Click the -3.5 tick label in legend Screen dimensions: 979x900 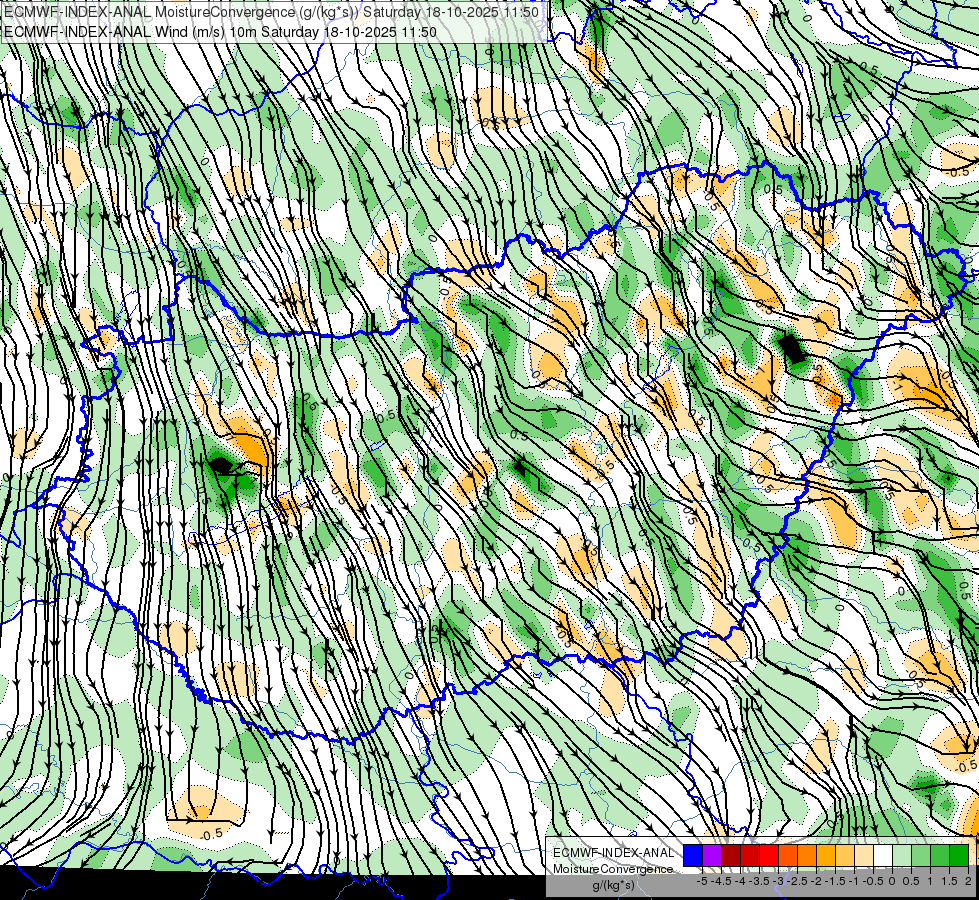click(x=759, y=881)
